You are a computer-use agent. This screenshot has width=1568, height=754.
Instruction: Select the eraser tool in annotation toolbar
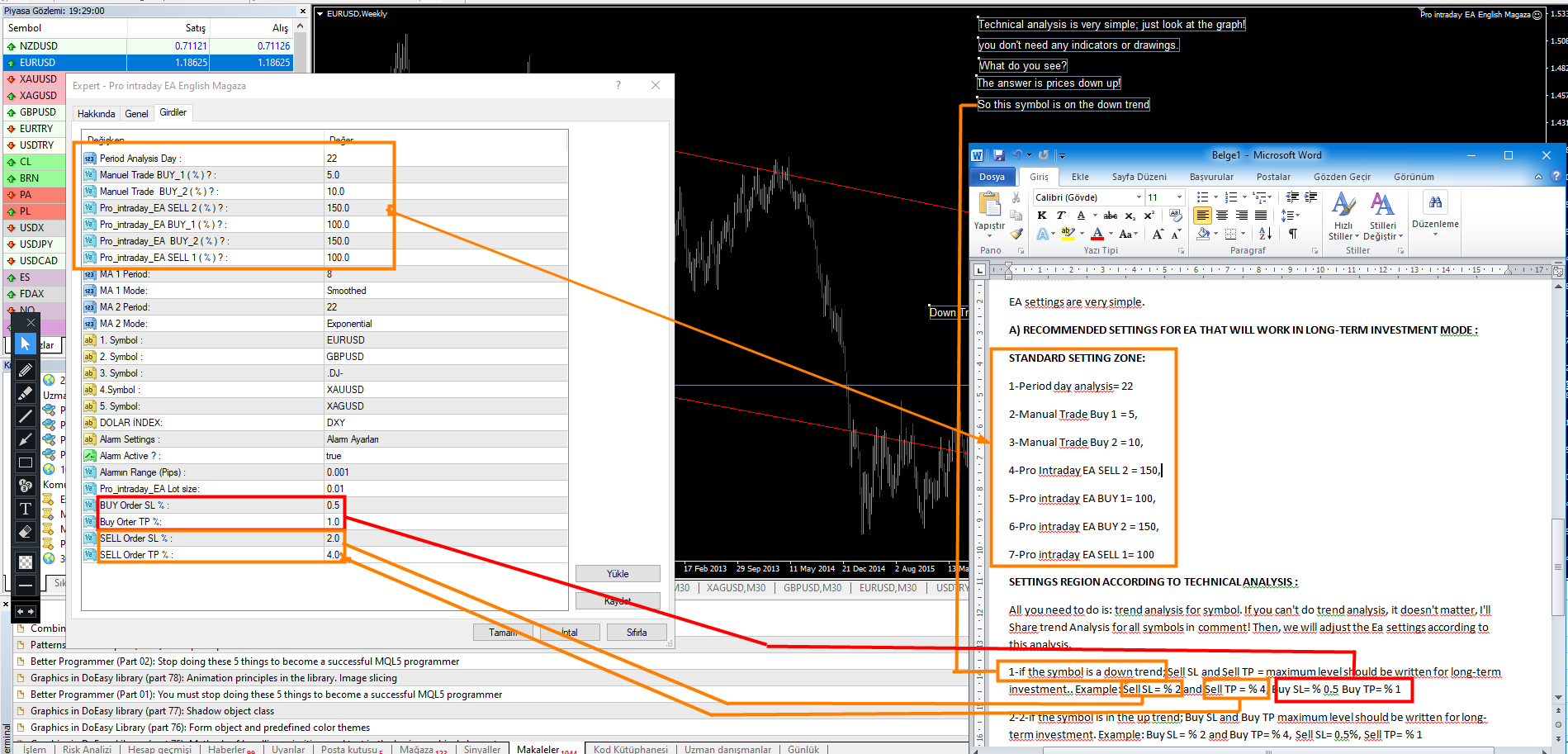[26, 532]
